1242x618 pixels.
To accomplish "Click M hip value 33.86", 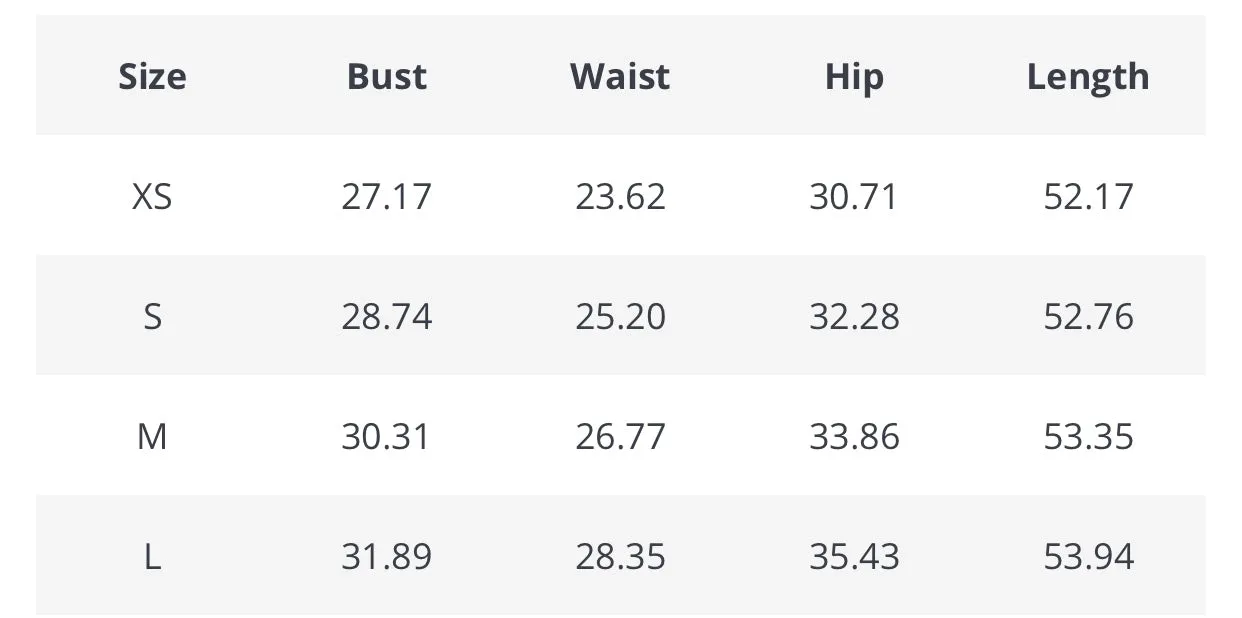I will coord(854,436).
